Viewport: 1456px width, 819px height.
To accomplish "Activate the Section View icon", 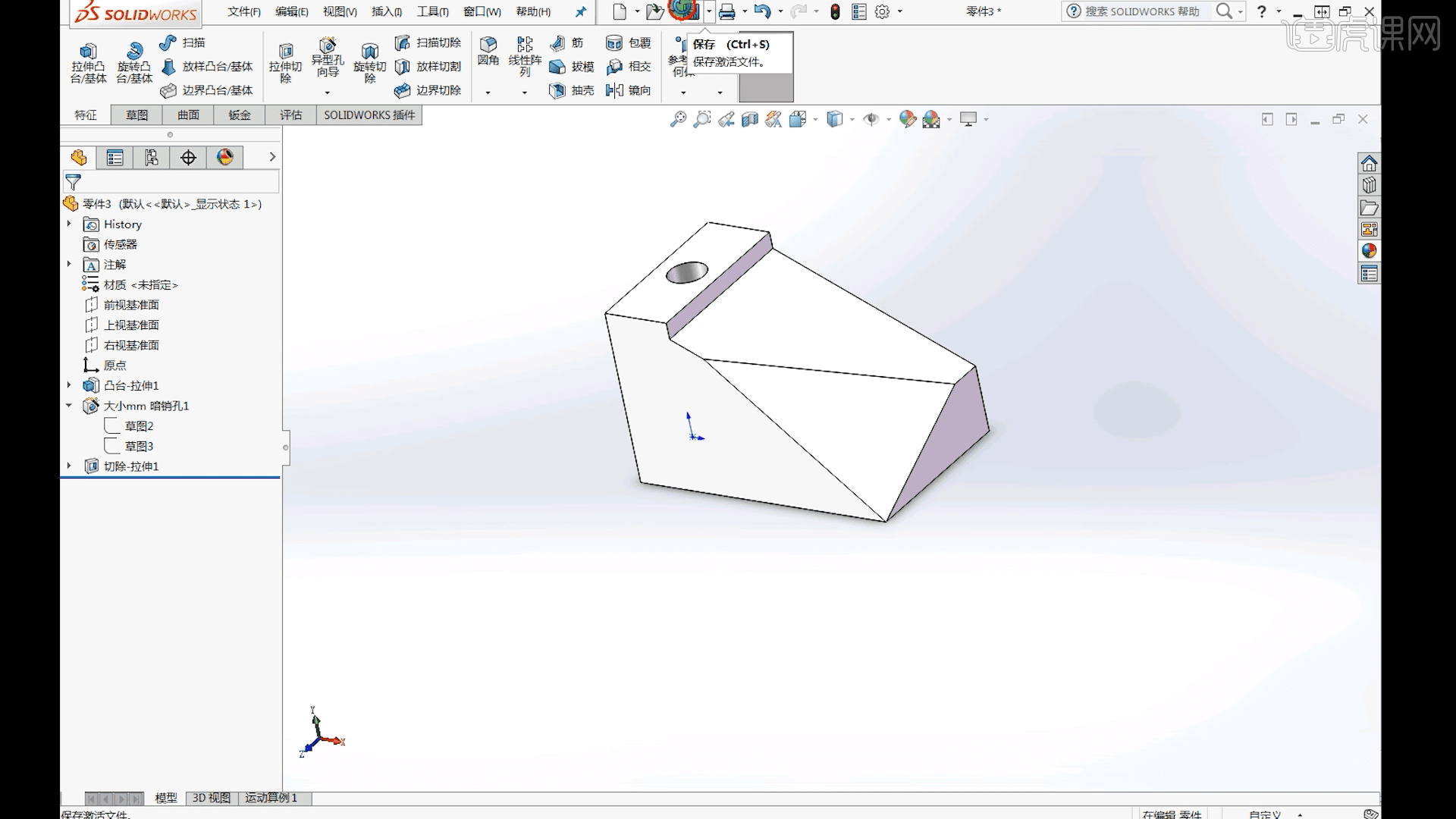I will (x=751, y=119).
